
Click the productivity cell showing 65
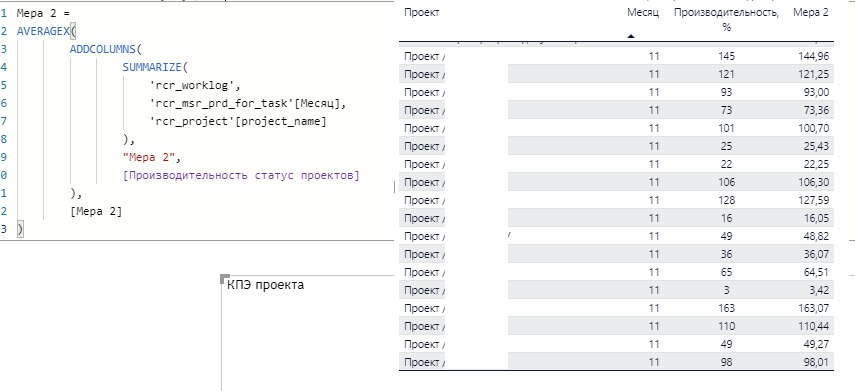pyautogui.click(x=726, y=272)
